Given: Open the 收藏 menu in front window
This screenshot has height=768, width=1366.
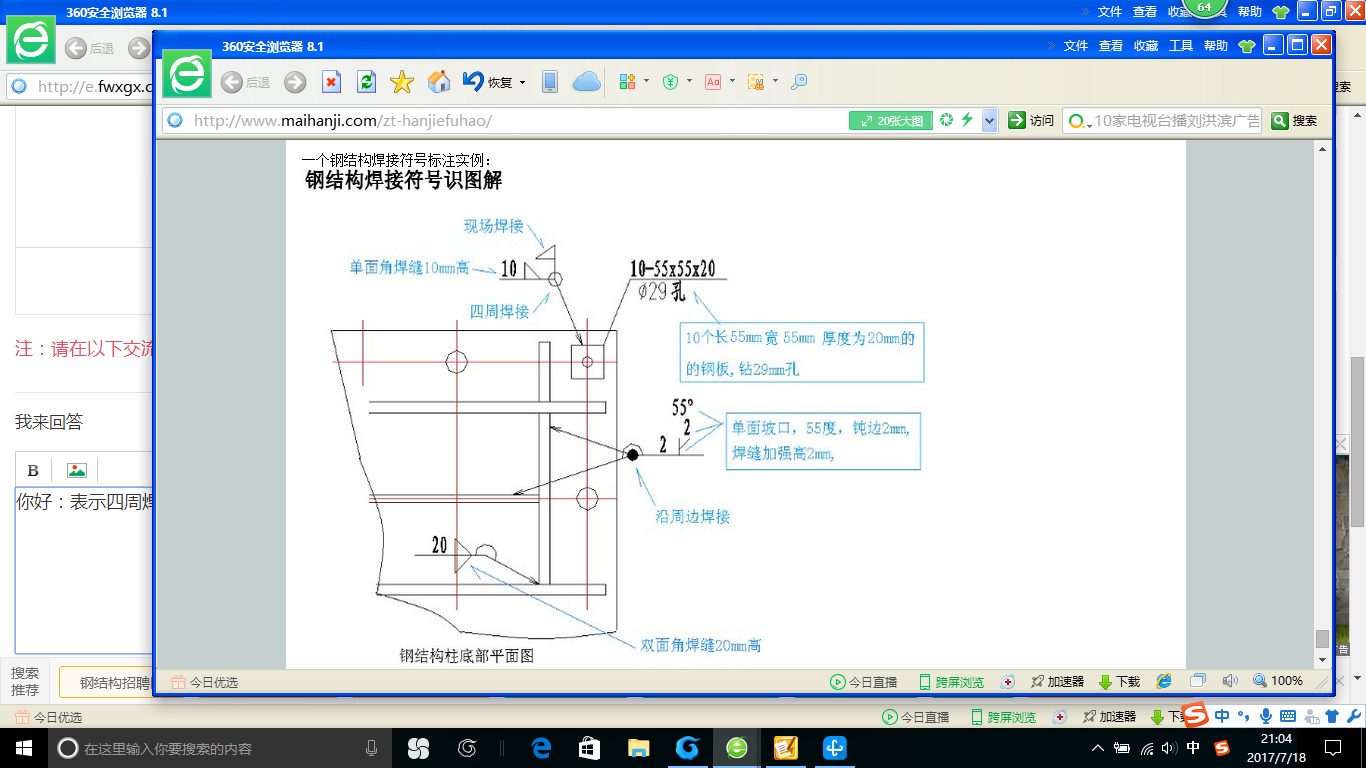Looking at the screenshot, I should click(1146, 46).
